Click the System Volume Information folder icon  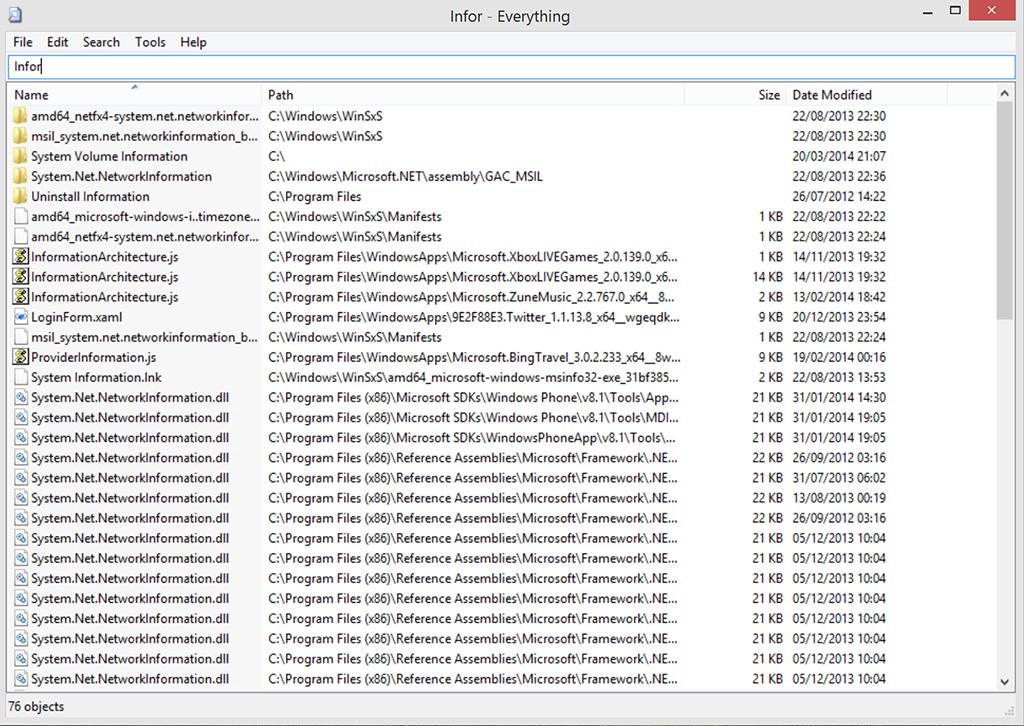tap(20, 157)
